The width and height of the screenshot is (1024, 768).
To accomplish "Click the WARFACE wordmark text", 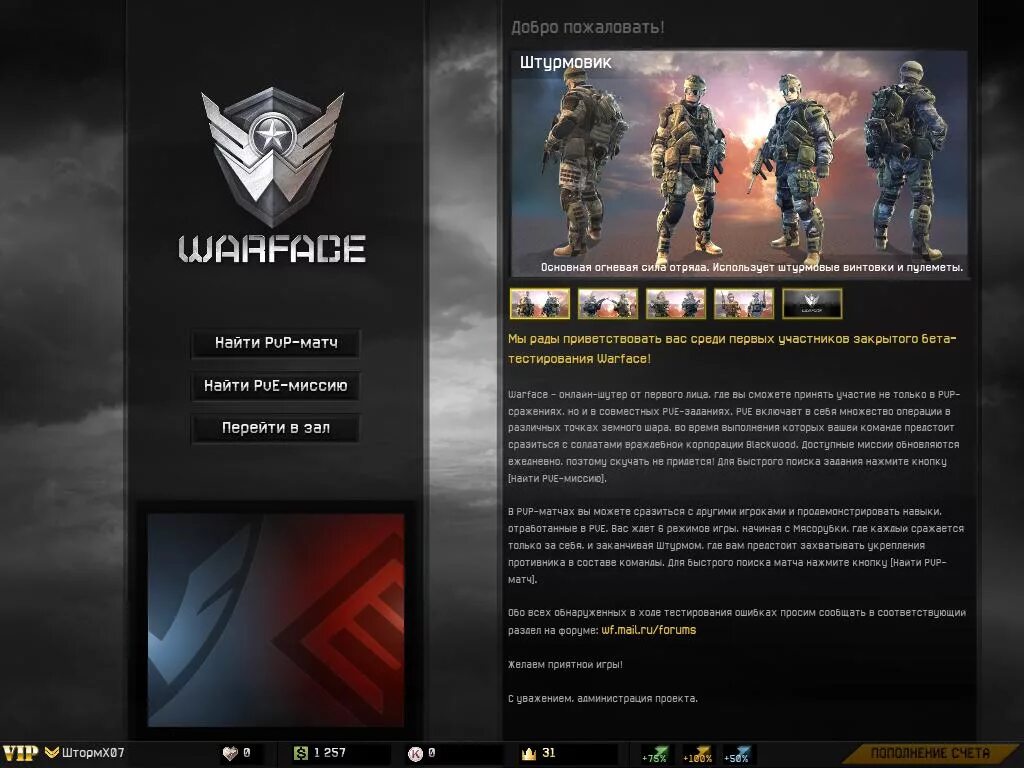I will point(272,249).
